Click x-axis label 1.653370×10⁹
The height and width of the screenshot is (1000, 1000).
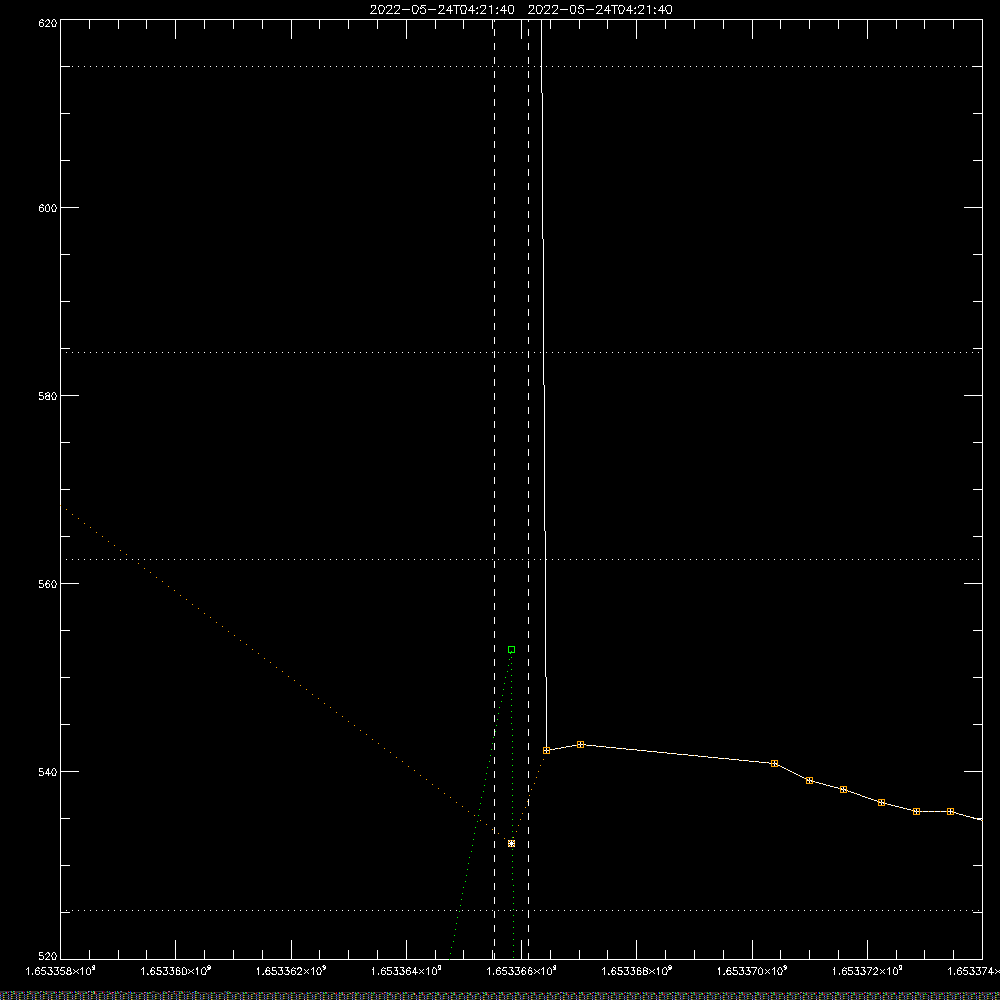pyautogui.click(x=753, y=971)
